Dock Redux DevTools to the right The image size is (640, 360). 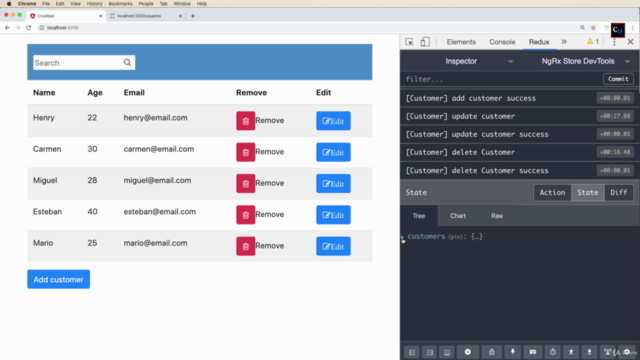coord(430,352)
